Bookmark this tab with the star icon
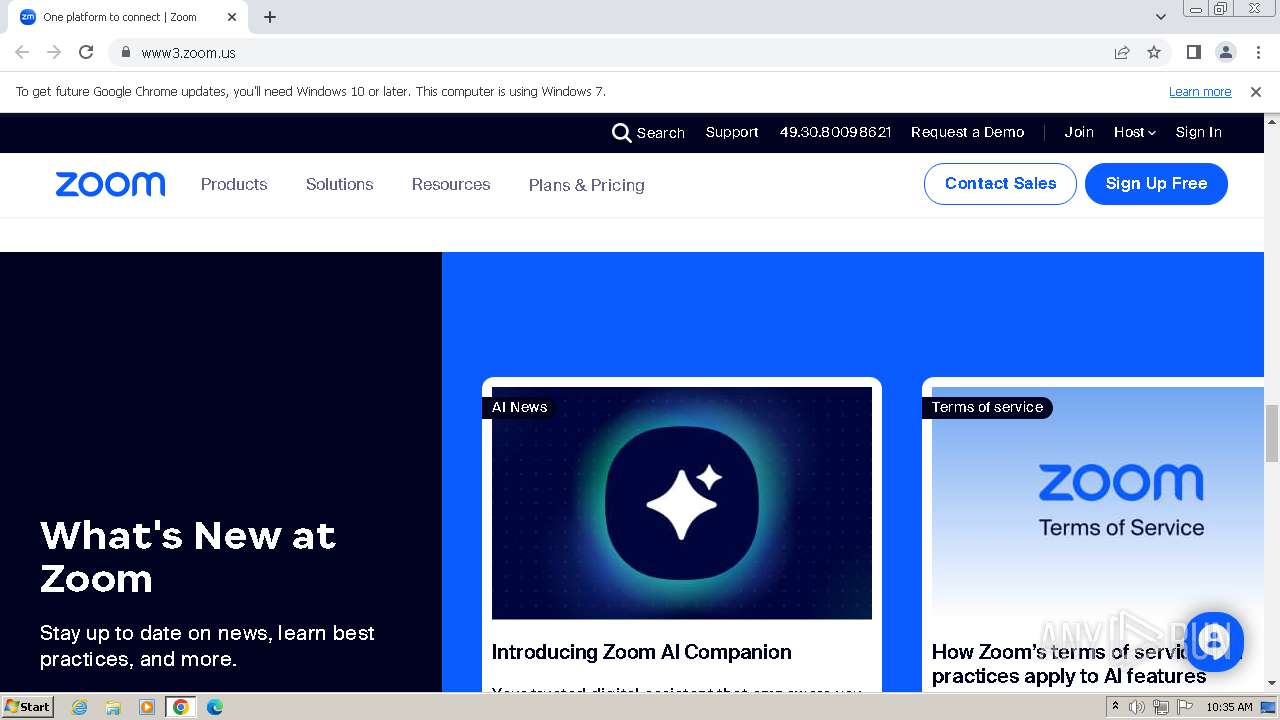Image resolution: width=1280 pixels, height=720 pixels. (1154, 52)
